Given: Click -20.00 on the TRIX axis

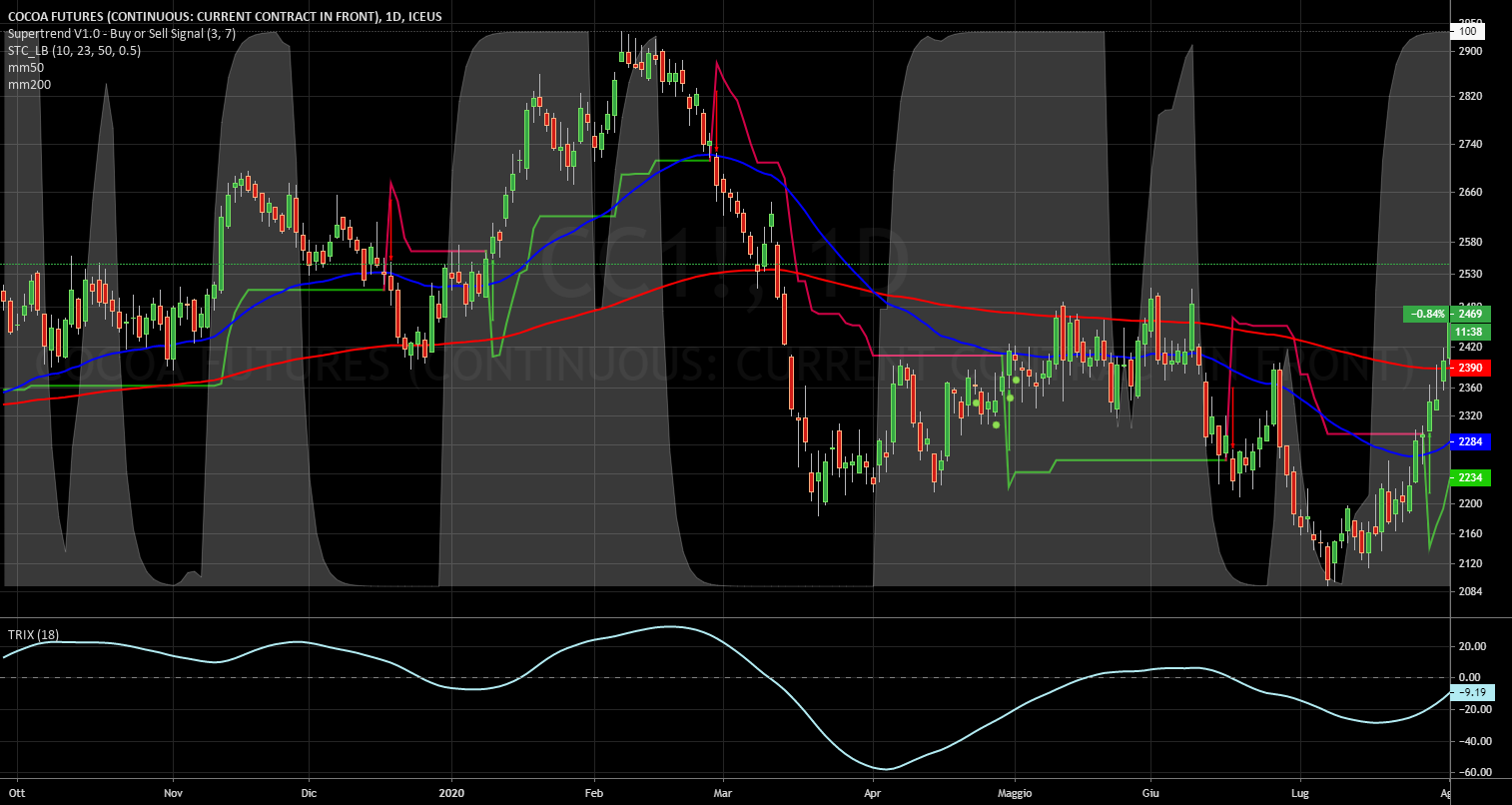Looking at the screenshot, I should [1474, 709].
